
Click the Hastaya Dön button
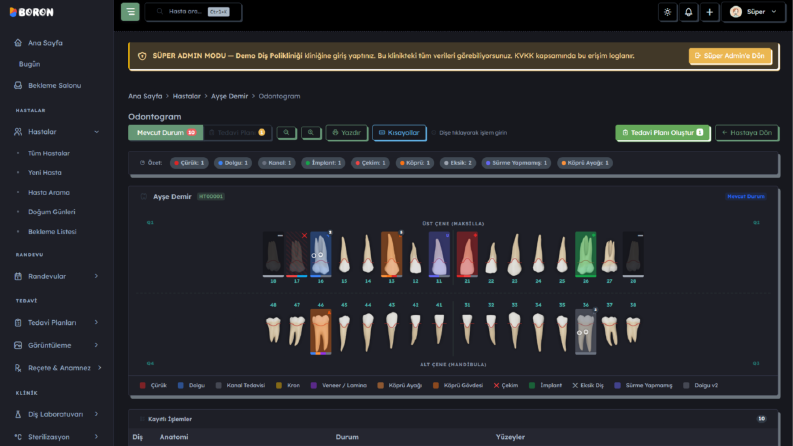747,132
